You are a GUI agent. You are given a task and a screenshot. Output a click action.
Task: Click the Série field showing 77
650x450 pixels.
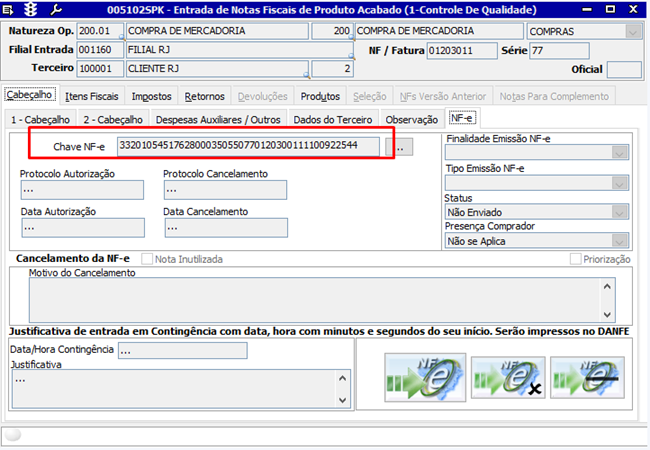(559, 51)
